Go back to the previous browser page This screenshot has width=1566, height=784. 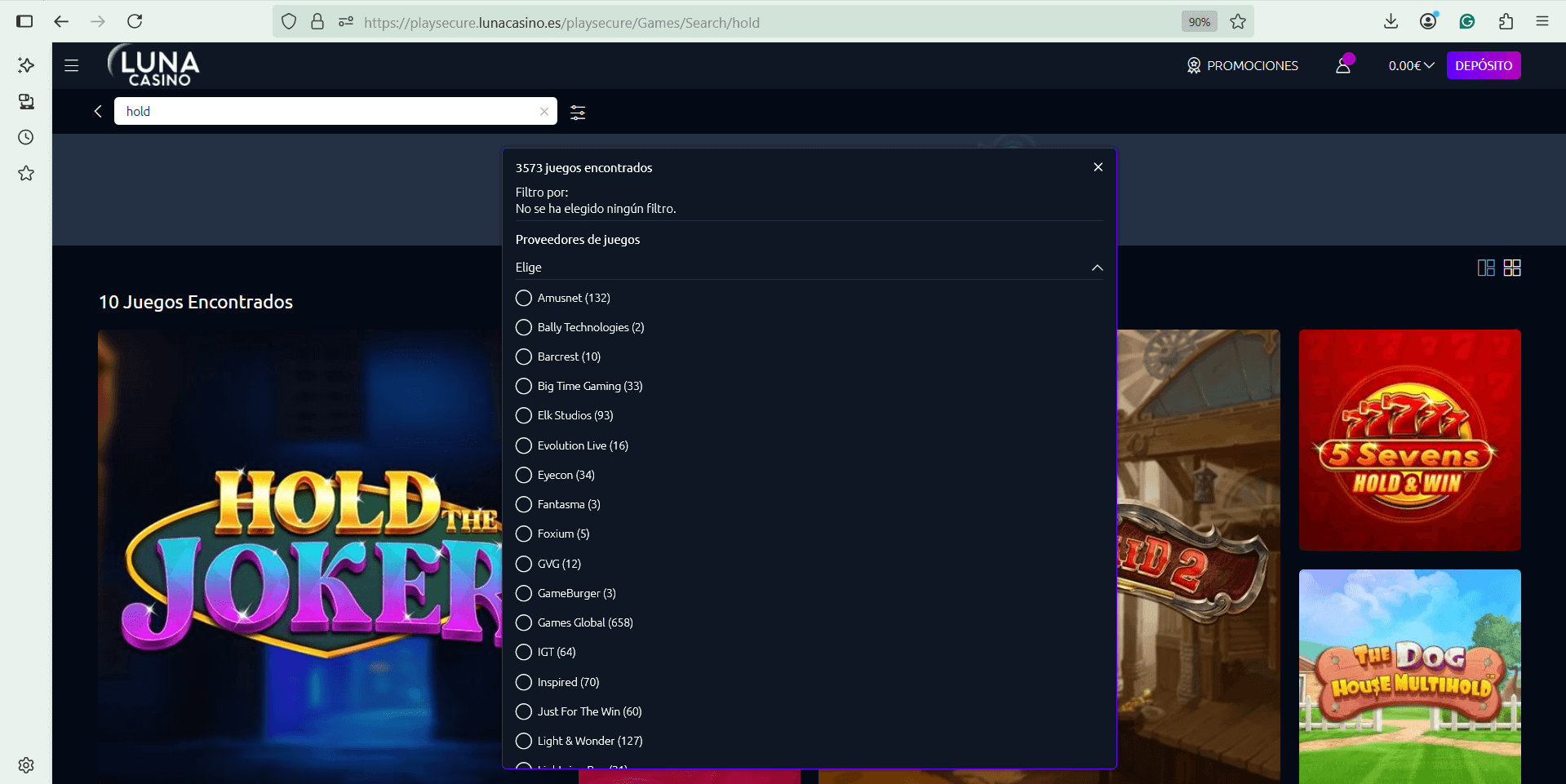click(61, 21)
